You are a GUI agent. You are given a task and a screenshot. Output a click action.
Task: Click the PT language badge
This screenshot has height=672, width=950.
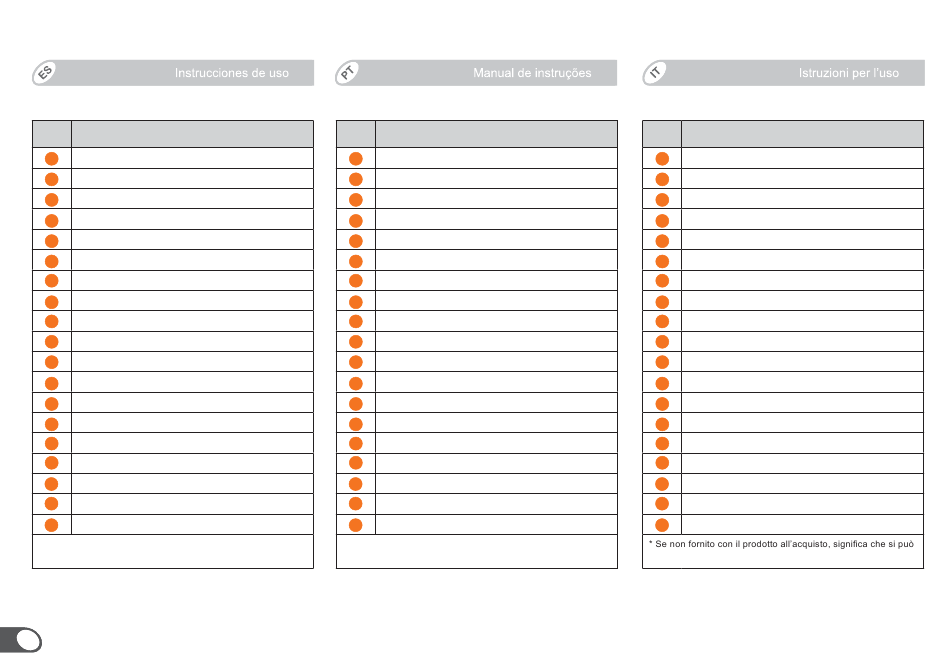click(x=349, y=73)
